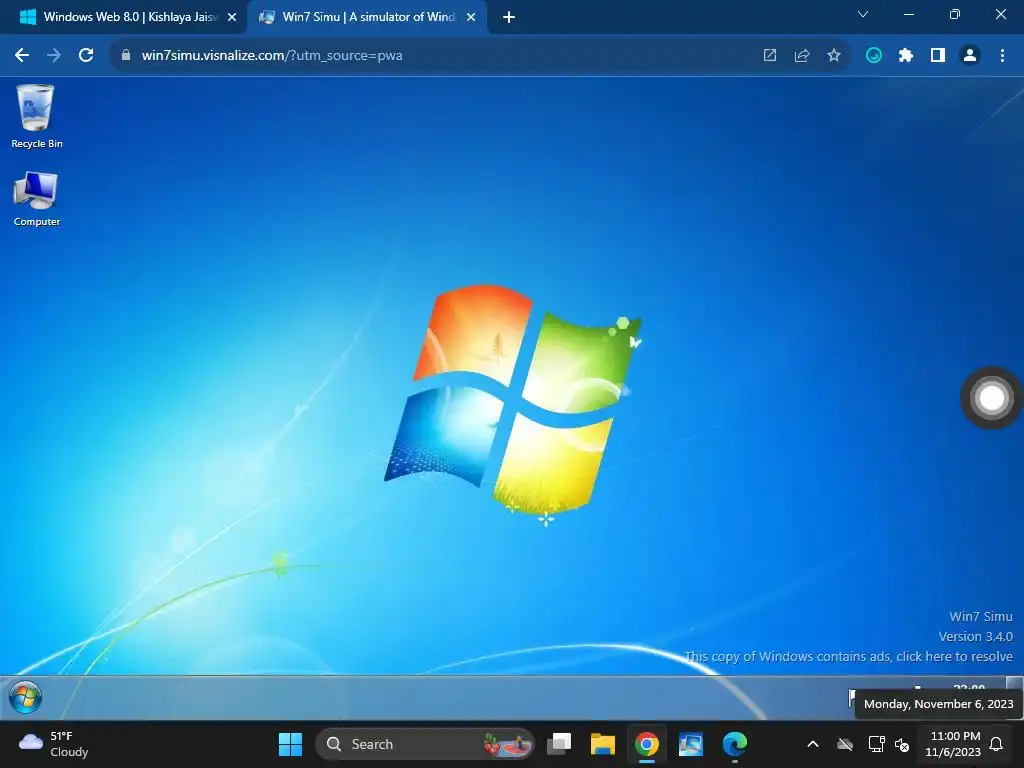Screen dimensions: 1024x768
Task: Open Task View on taskbar
Action: pyautogui.click(x=559, y=744)
